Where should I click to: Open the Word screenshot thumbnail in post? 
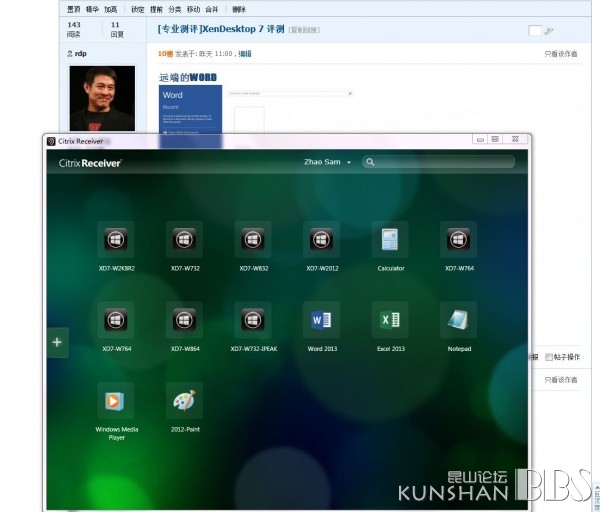click(191, 109)
